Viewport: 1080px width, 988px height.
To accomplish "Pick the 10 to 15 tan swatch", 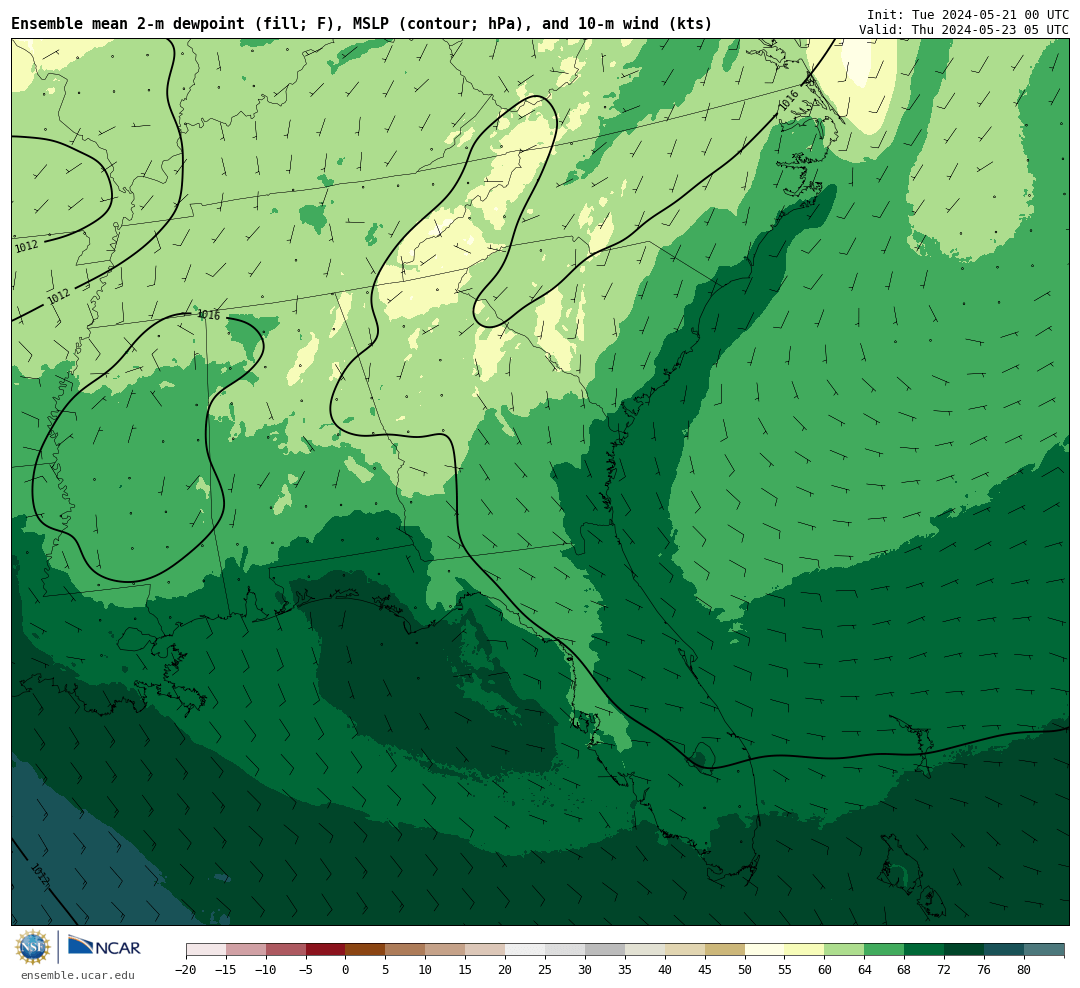I will [446, 950].
